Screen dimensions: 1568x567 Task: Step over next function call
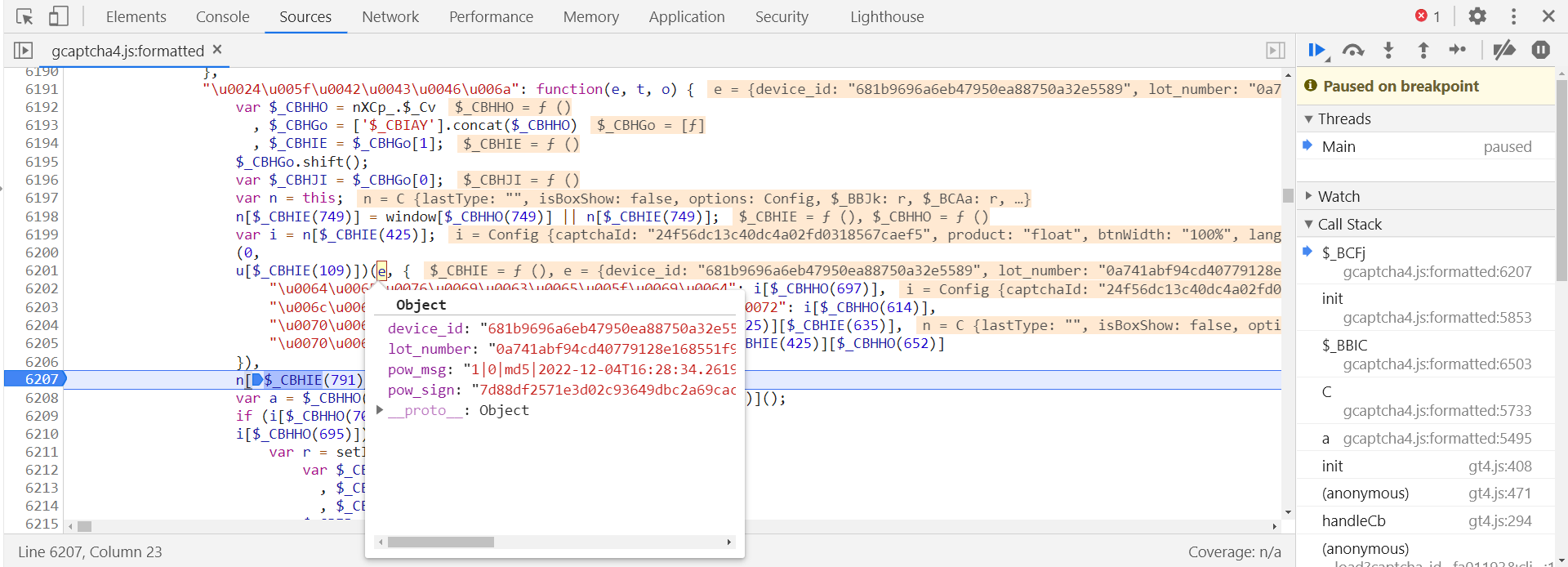1353,51
